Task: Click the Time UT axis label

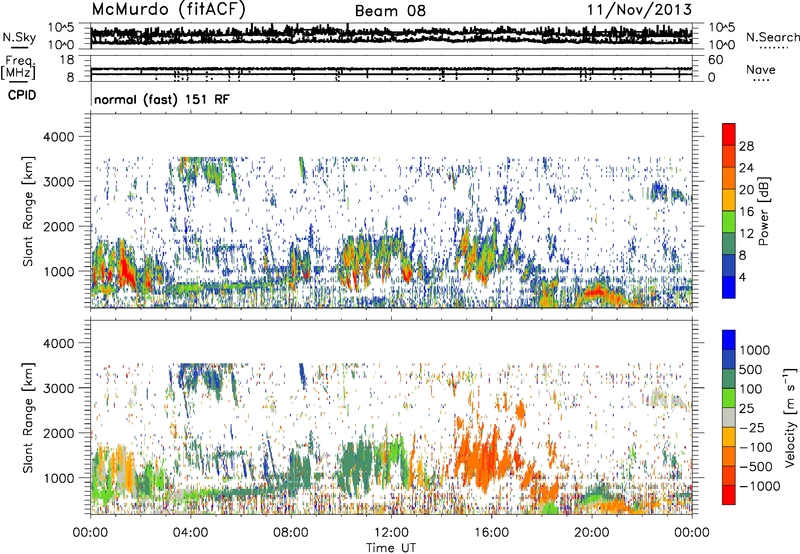Action: pyautogui.click(x=391, y=548)
